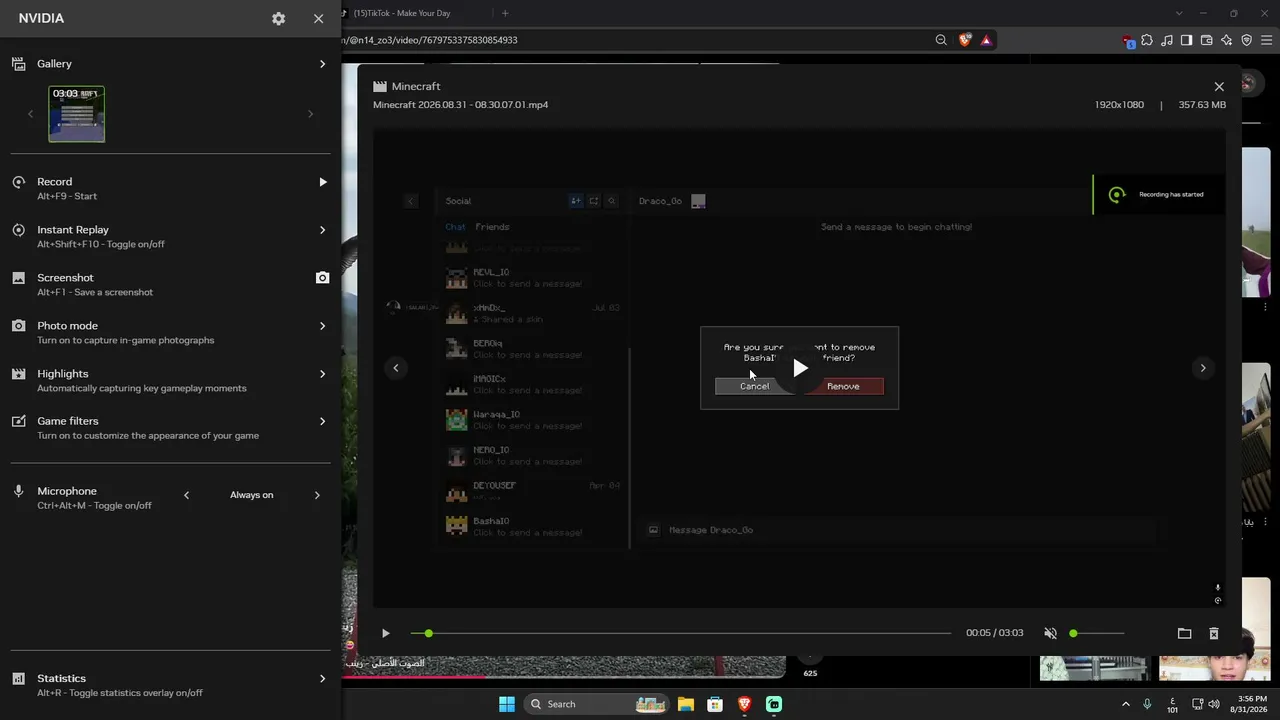The image size is (1280, 720).
Task: Expand Photo mode options
Action: [322, 326]
